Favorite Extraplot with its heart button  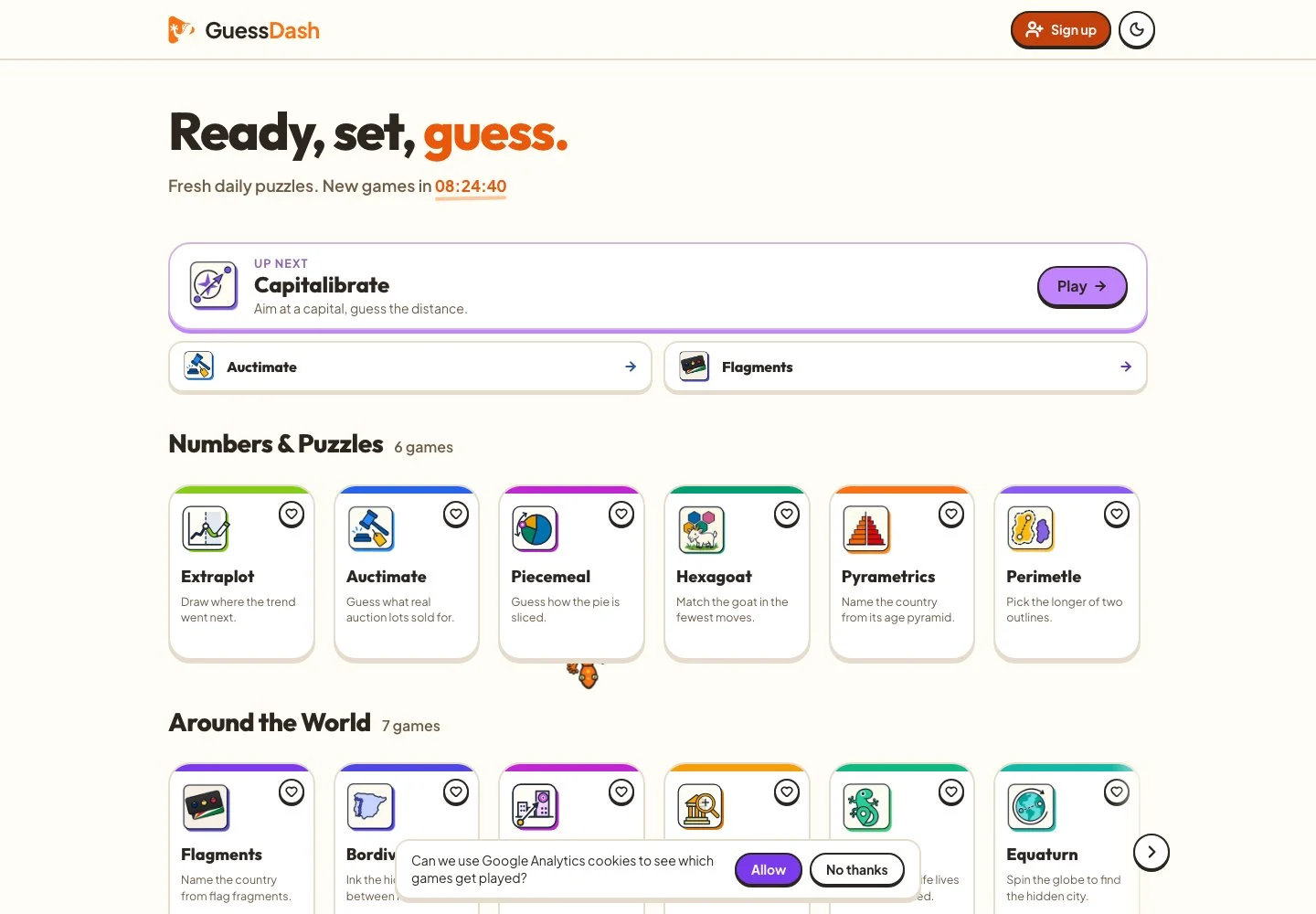[x=292, y=515]
